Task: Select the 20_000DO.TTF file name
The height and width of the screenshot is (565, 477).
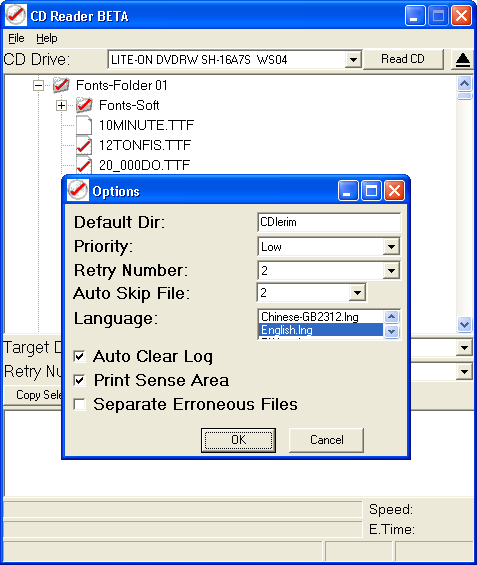Action: (144, 165)
